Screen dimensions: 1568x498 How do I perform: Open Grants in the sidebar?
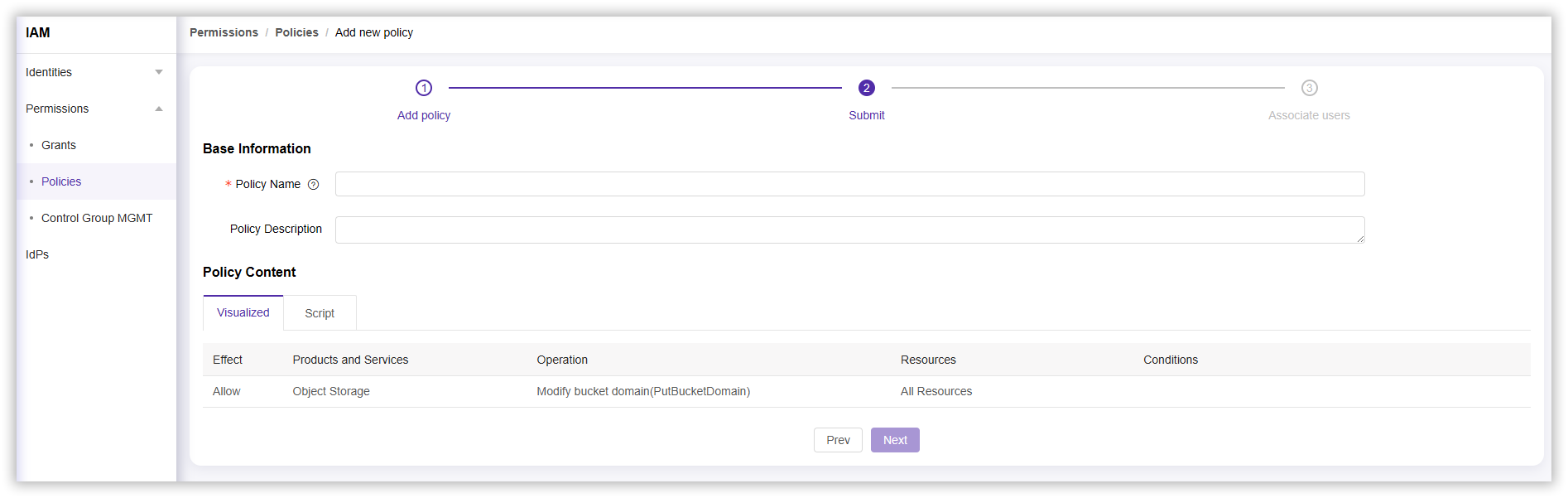click(x=59, y=145)
